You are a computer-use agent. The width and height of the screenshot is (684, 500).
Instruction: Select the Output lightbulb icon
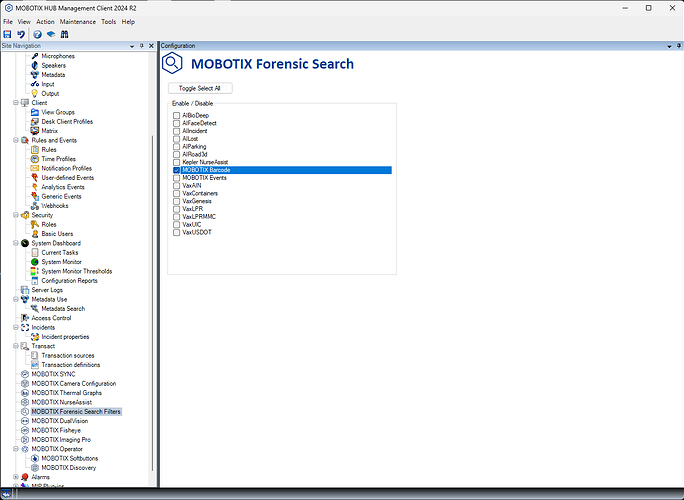click(x=35, y=93)
